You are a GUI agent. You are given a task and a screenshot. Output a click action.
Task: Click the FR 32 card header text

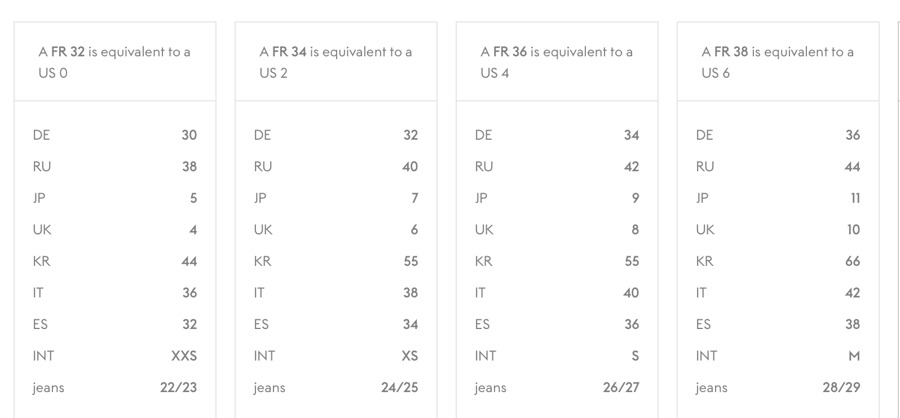(x=112, y=62)
